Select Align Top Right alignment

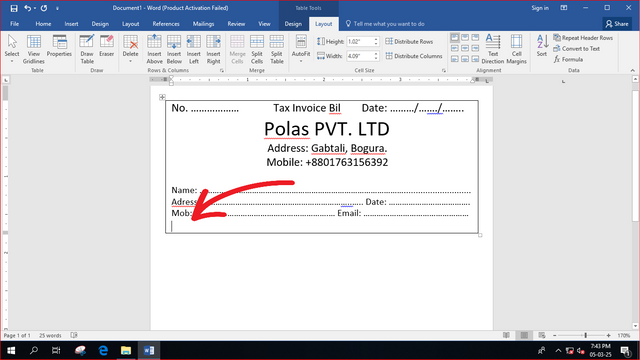click(x=475, y=38)
